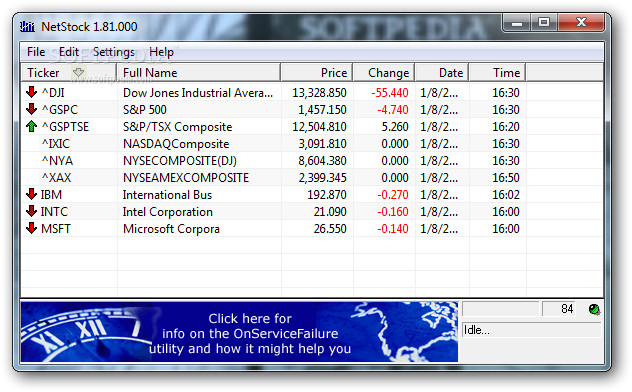Sort by the Change column header
Image resolution: width=632 pixels, height=392 pixels.
[x=384, y=73]
